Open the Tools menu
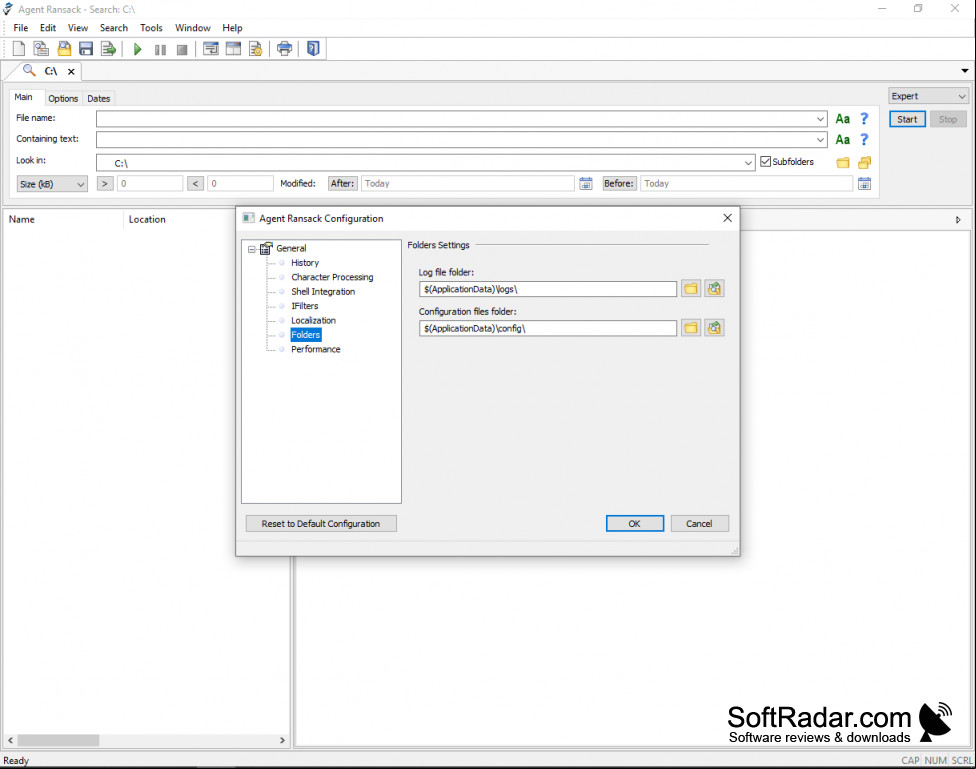 pyautogui.click(x=151, y=28)
